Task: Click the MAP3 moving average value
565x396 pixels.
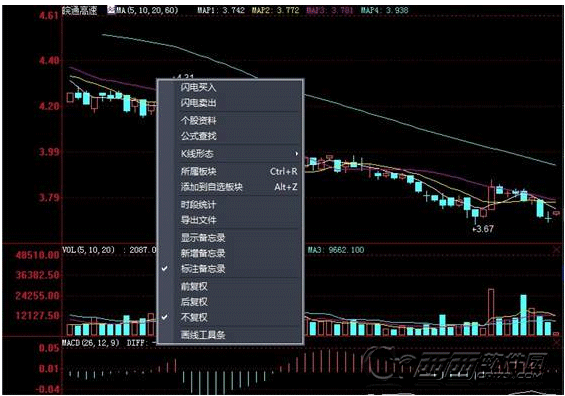Action: point(330,10)
